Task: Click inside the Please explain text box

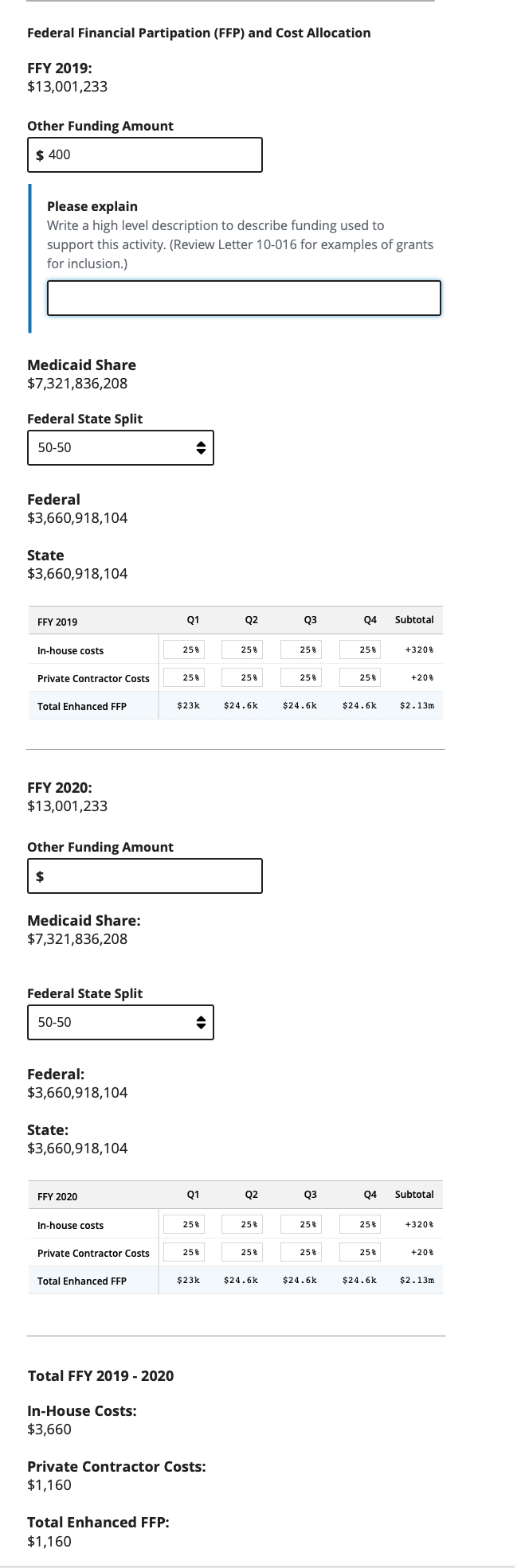Action: pos(245,298)
